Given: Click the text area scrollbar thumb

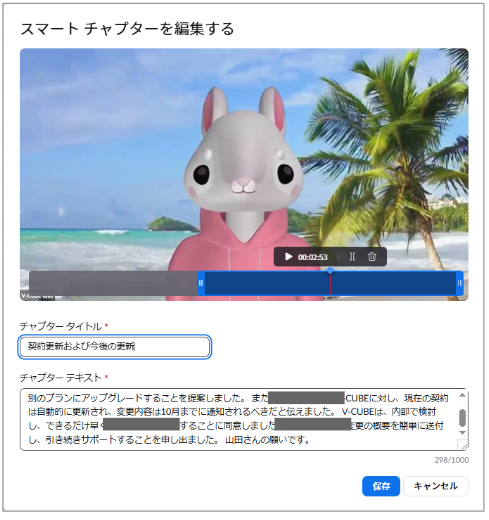Looking at the screenshot, I should (x=462, y=418).
